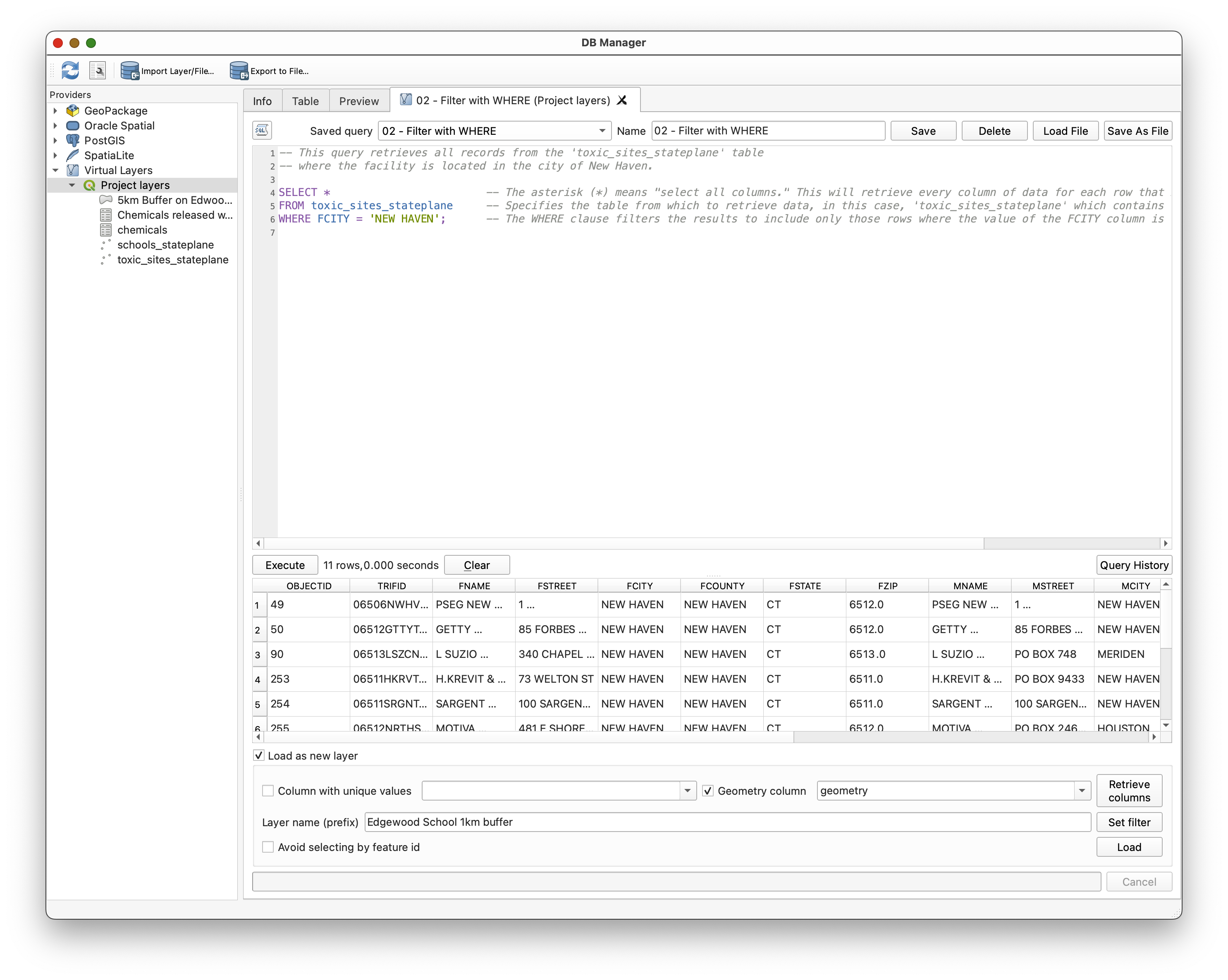
Task: Switch to the Info tab
Action: [262, 101]
